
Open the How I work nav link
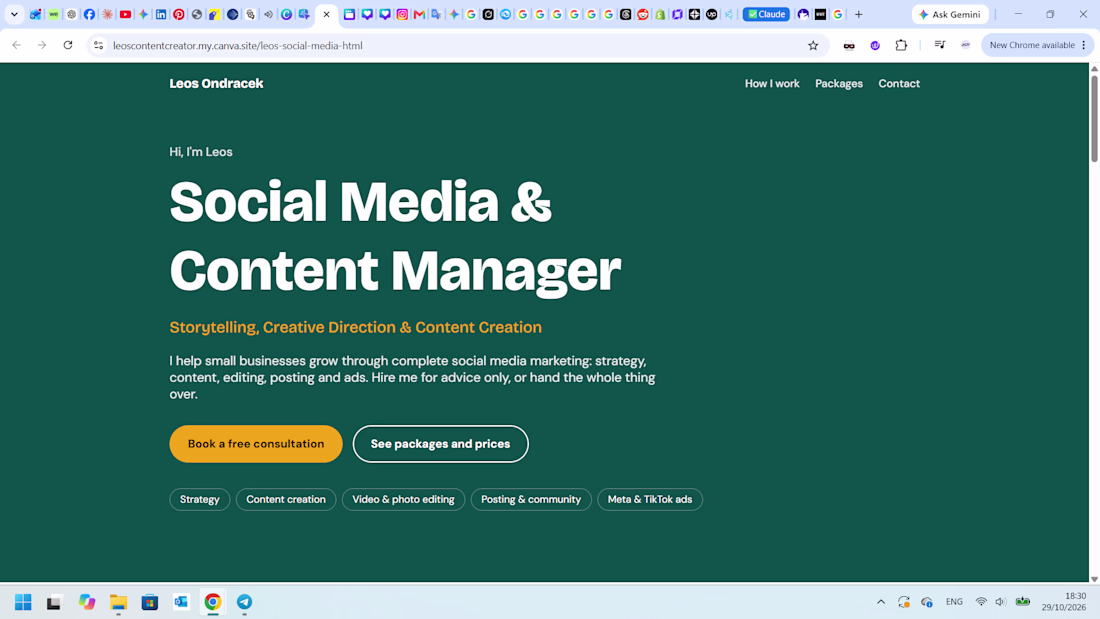(x=772, y=84)
